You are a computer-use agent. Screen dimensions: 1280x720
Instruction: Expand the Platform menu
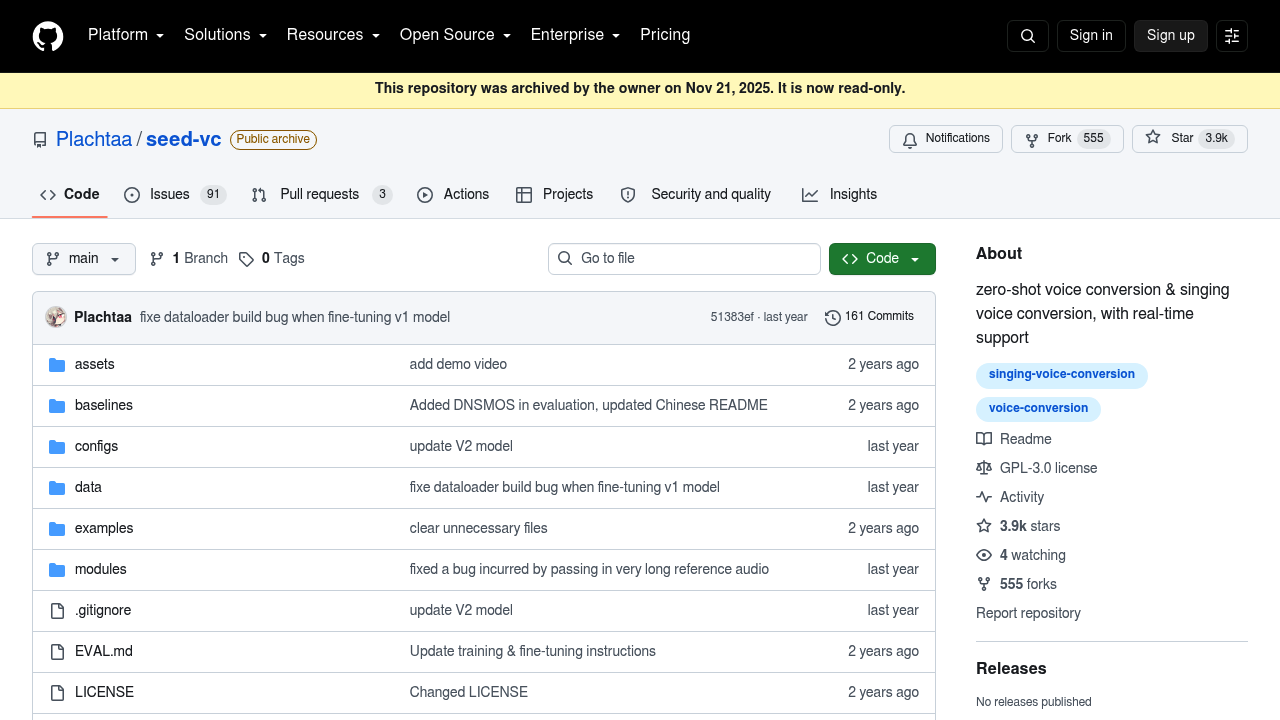(126, 35)
